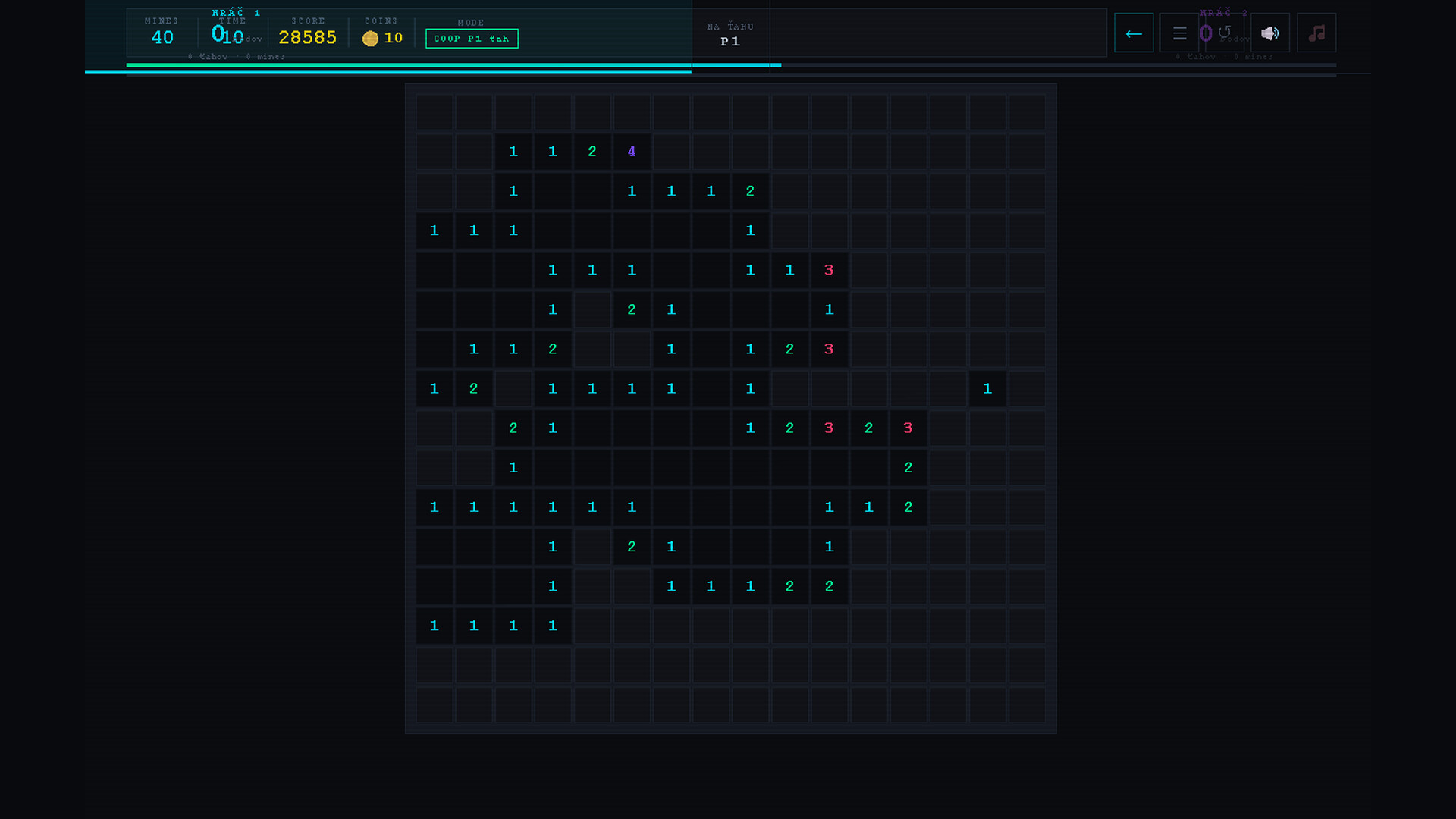Reveal the bottom-right corner covered cell
Viewport: 1456px width, 819px height.
click(1027, 705)
